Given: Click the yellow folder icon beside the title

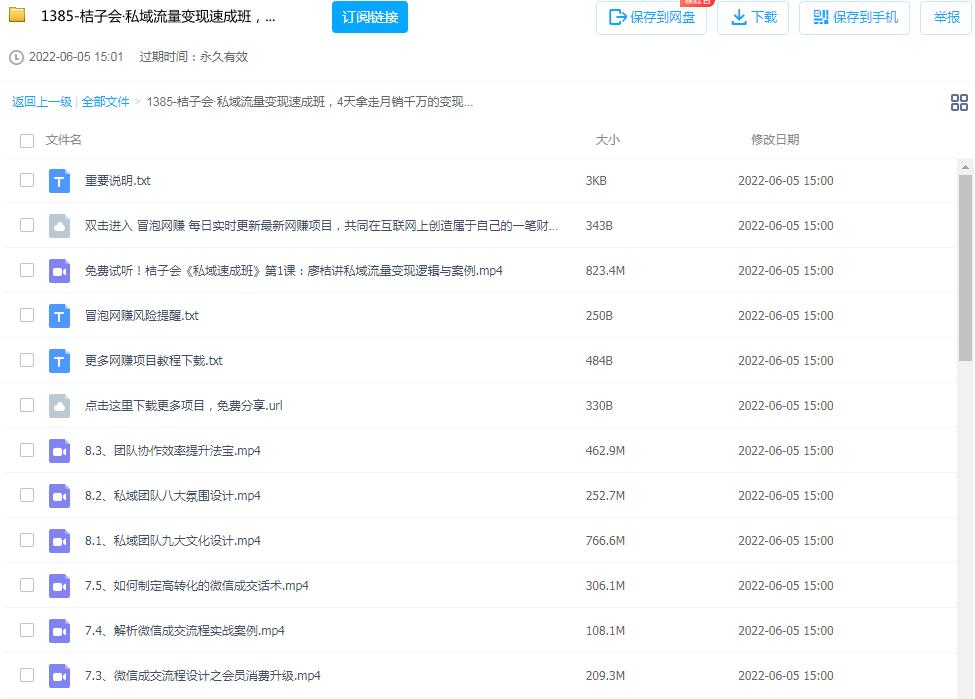Looking at the screenshot, I should [x=17, y=15].
